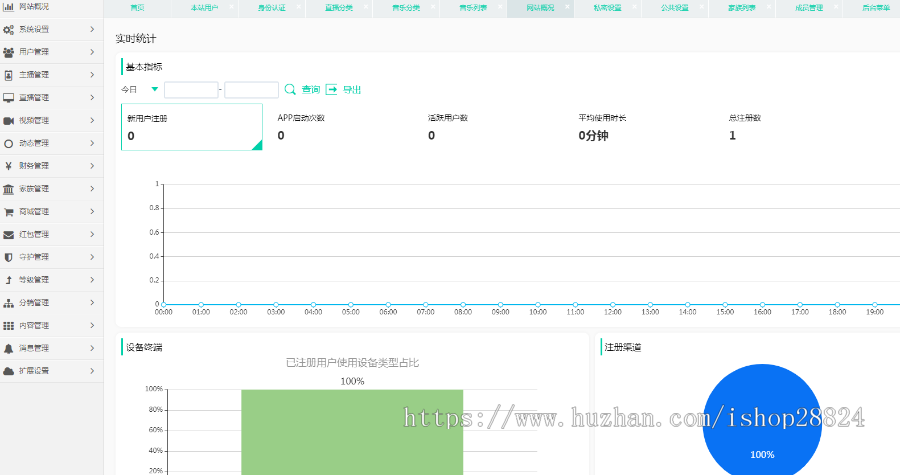The width and height of the screenshot is (900, 475).
Task: Click the camera icon beside 视频管理
Action: pos(9,121)
